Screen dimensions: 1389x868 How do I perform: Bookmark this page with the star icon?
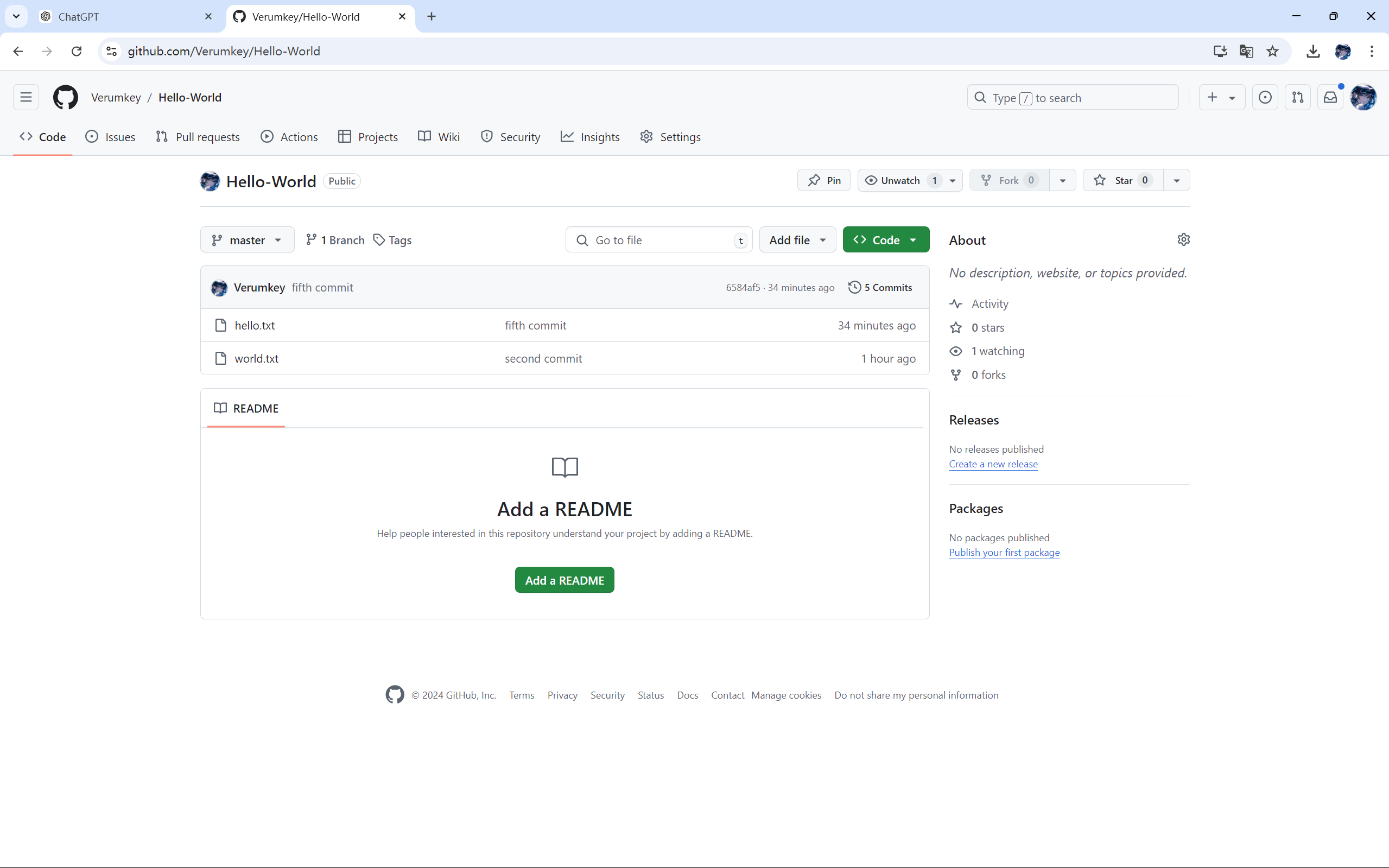click(1272, 51)
